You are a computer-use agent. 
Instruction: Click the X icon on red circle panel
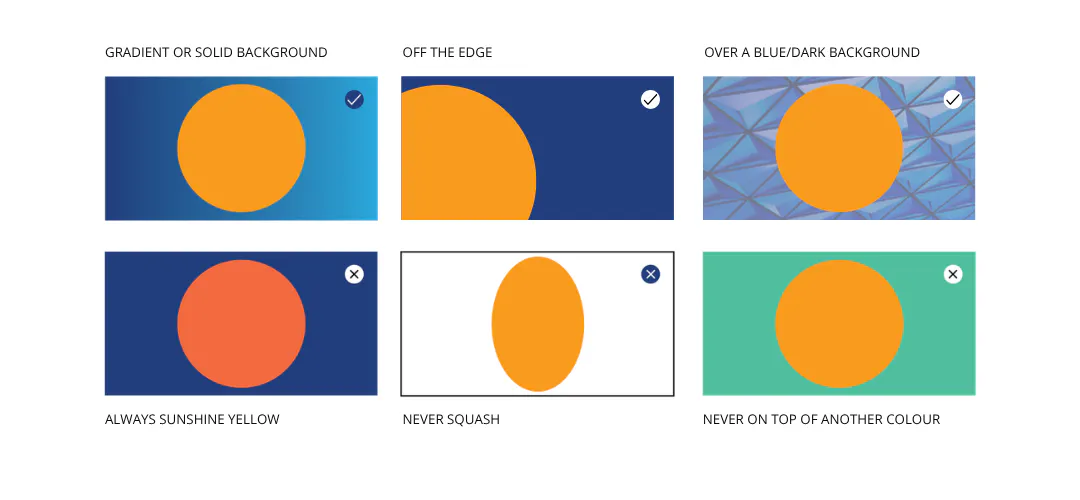point(354,275)
